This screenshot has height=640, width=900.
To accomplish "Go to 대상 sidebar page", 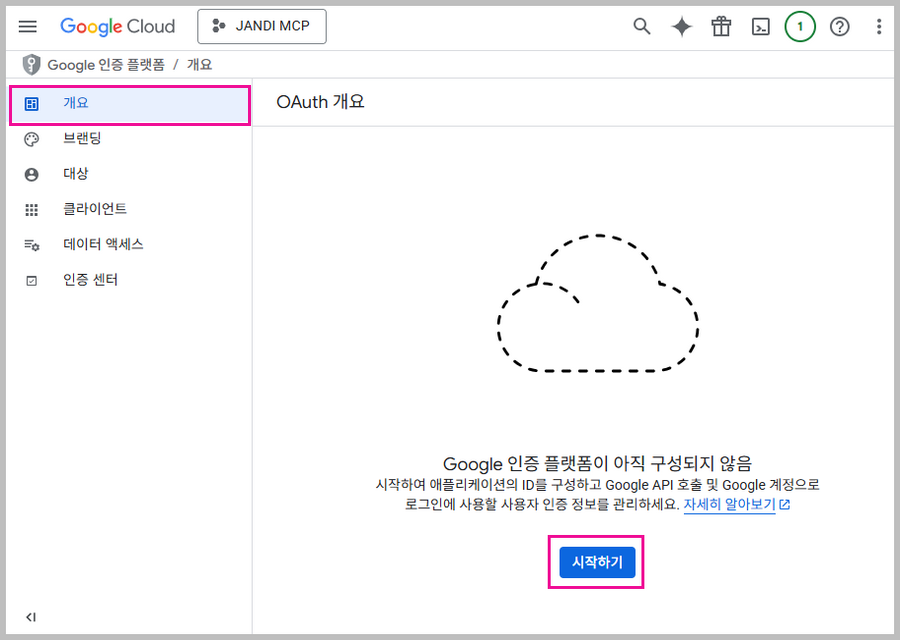I will (x=76, y=174).
